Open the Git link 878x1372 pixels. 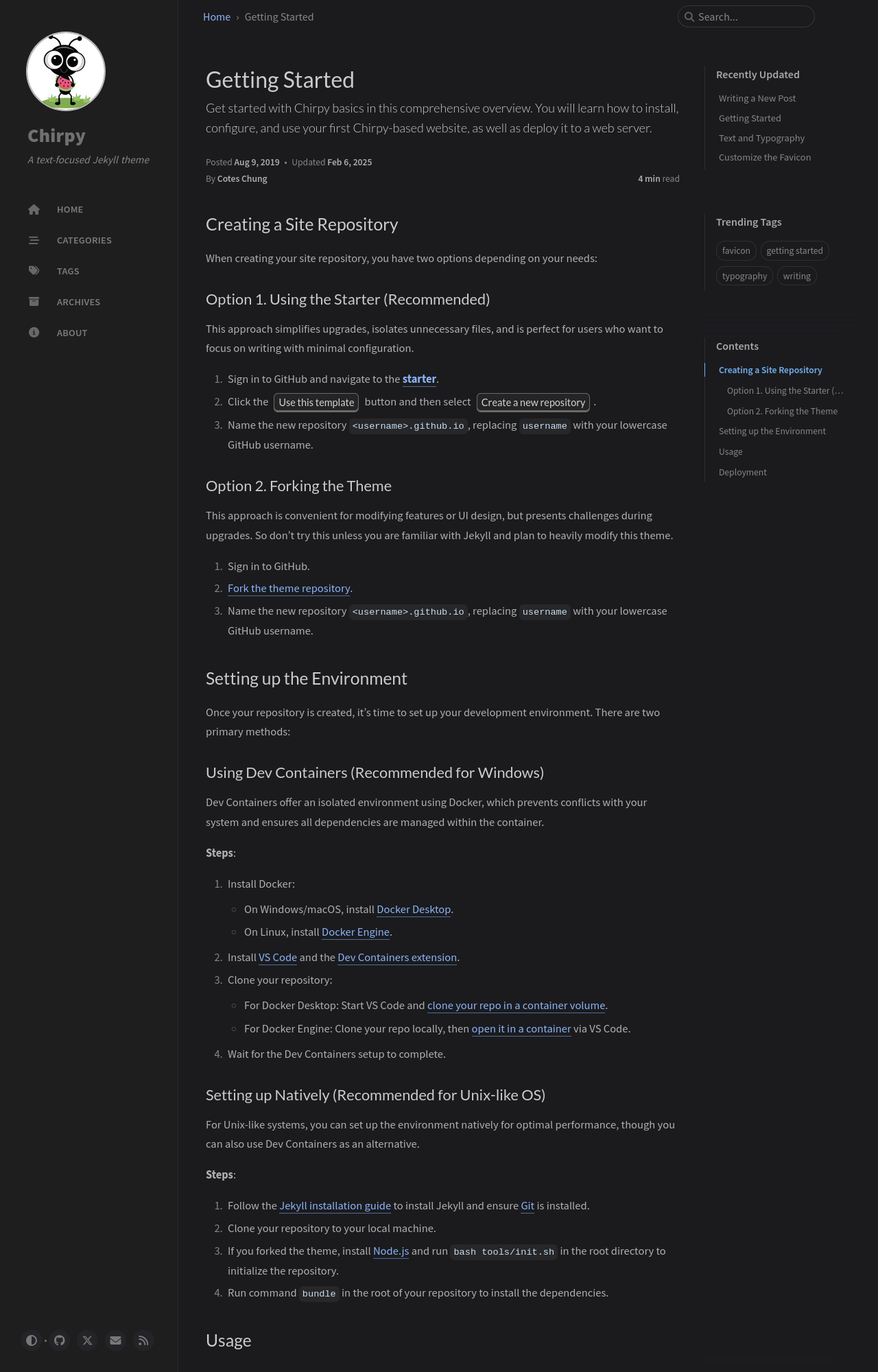[x=527, y=1206]
